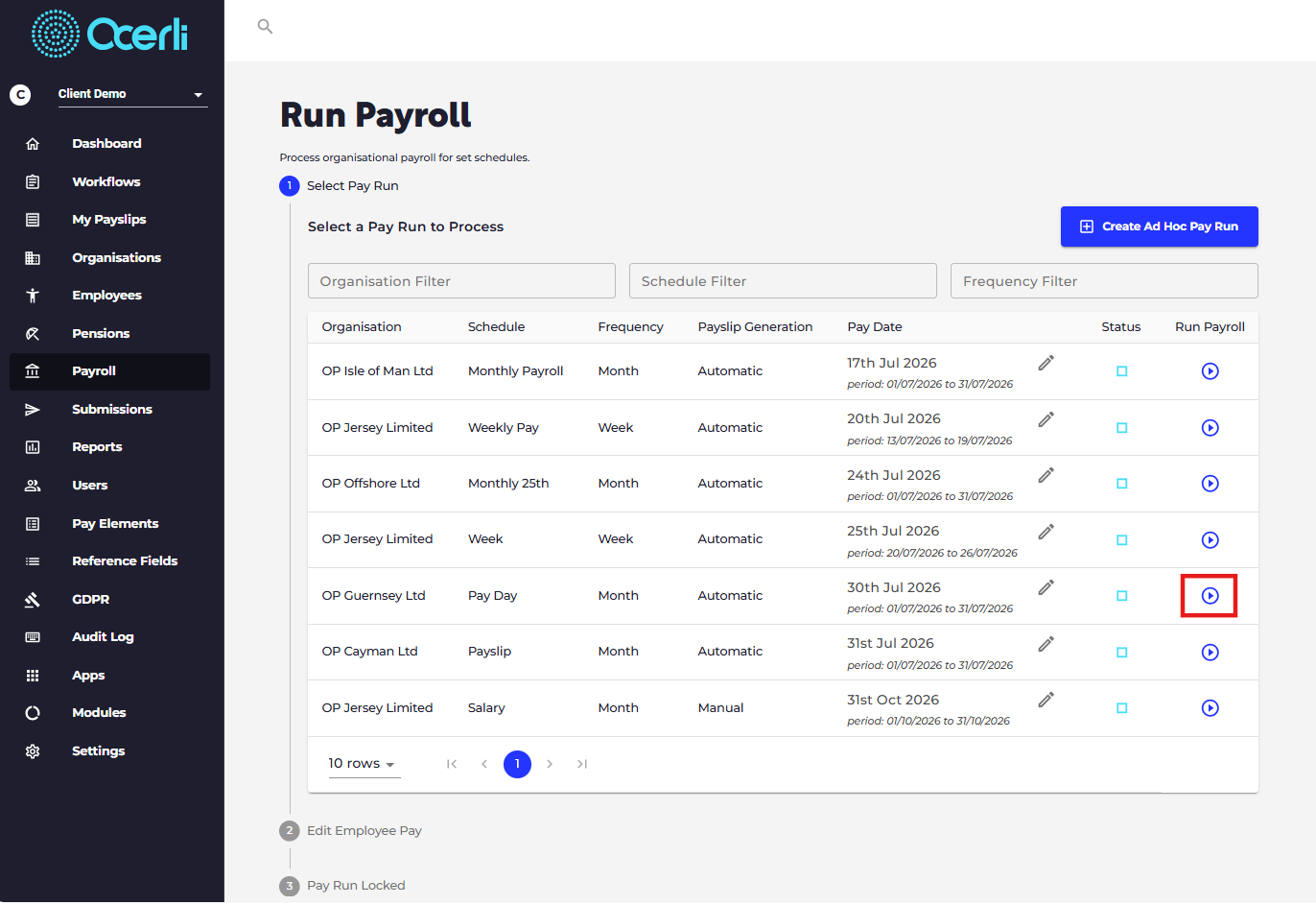Run payroll for OP Isle of Man Ltd
This screenshot has height=905, width=1316.
[1210, 371]
